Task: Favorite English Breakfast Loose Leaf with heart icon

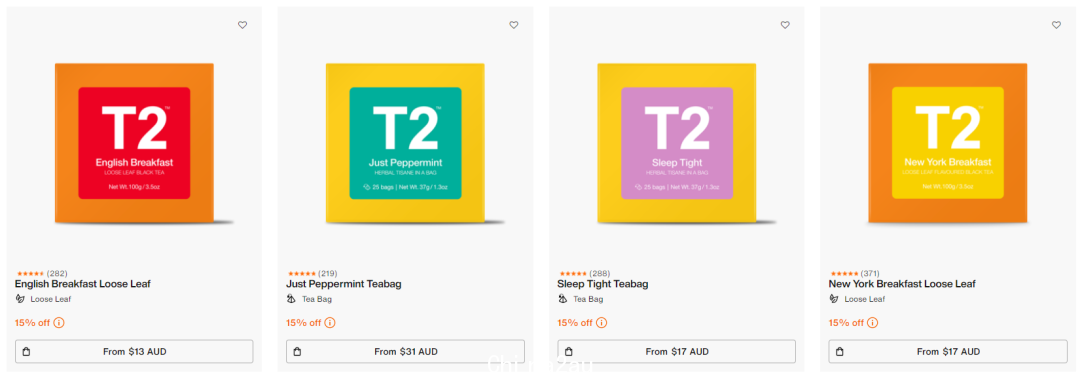Action: pos(242,25)
